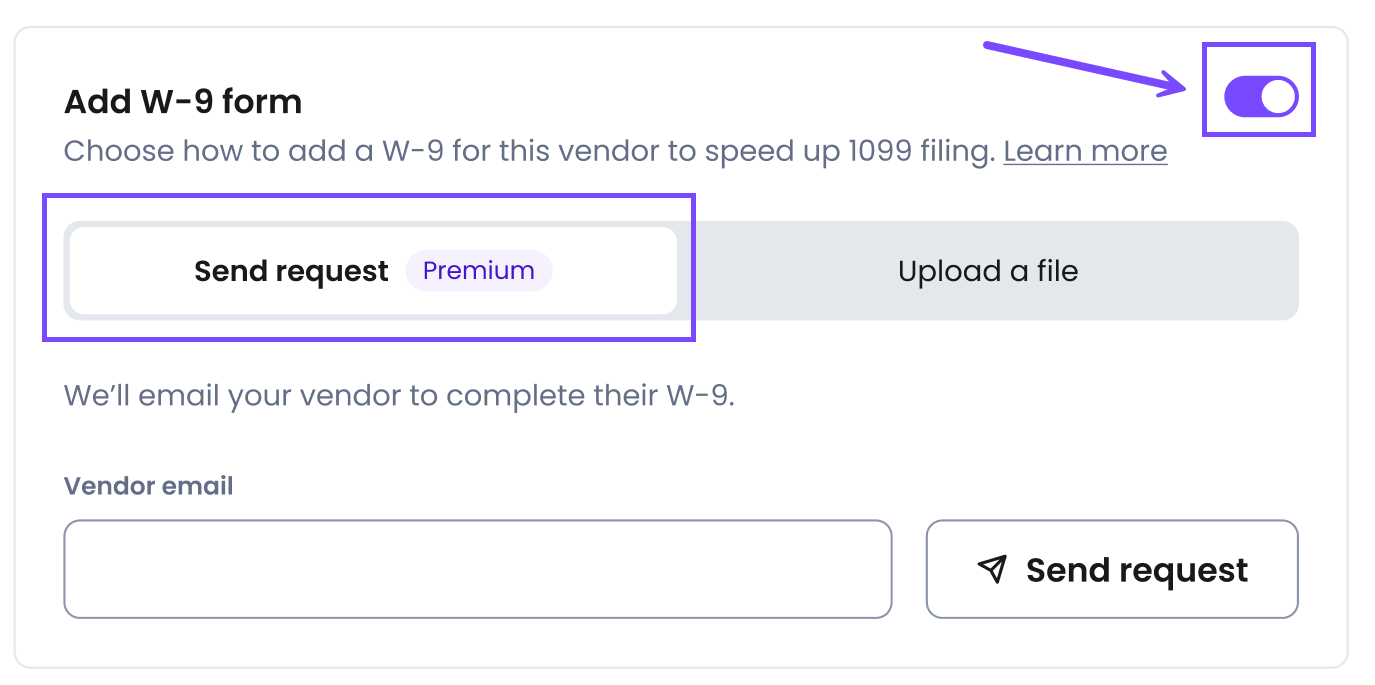This screenshot has height=685, width=1375.
Task: Click the "Choose how to add a W-9" description
Action: [530, 151]
